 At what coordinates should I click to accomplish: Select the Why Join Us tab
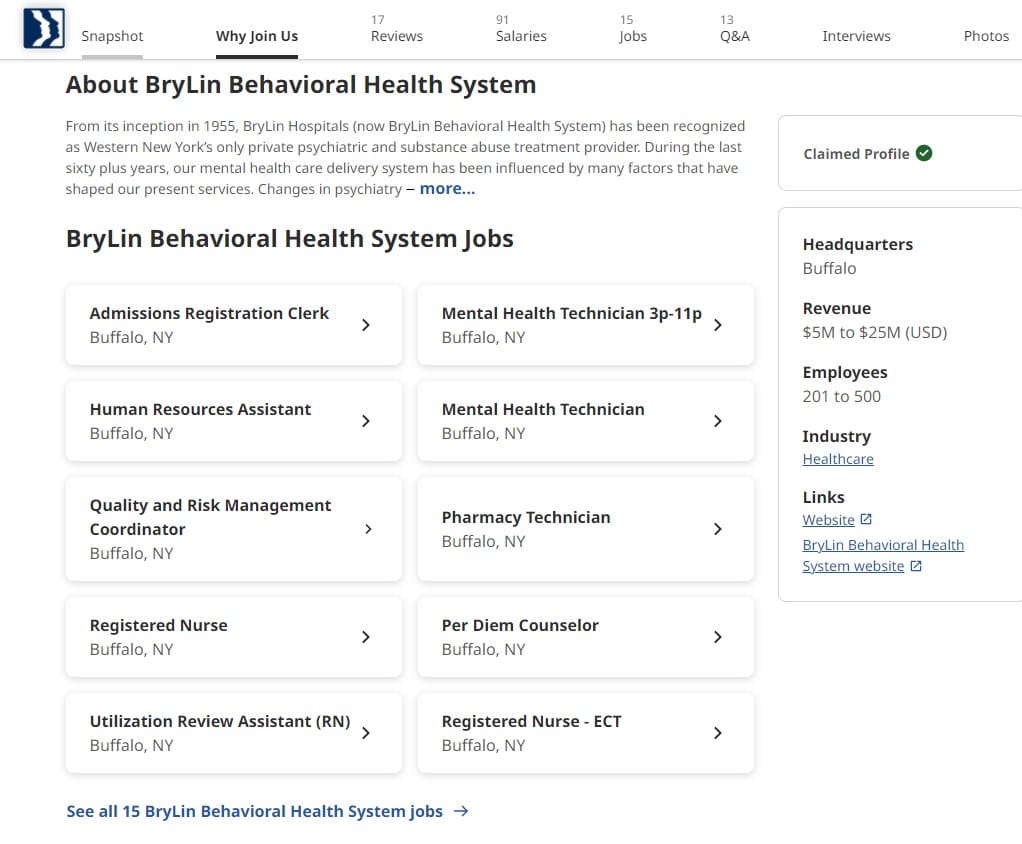(x=257, y=36)
